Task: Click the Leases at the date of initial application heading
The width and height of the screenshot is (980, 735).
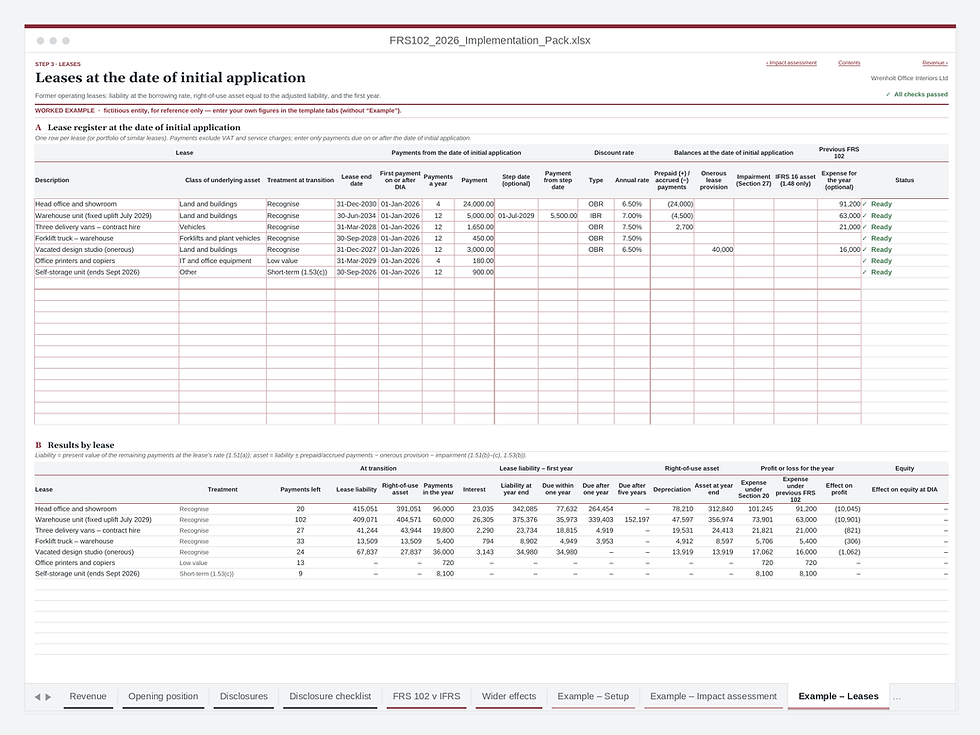Action: click(171, 78)
